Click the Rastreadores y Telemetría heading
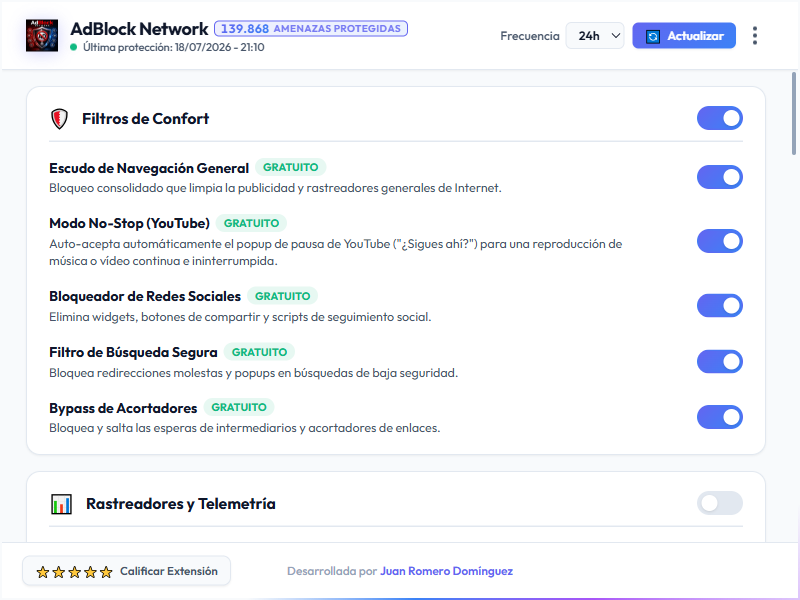 pyautogui.click(x=181, y=504)
